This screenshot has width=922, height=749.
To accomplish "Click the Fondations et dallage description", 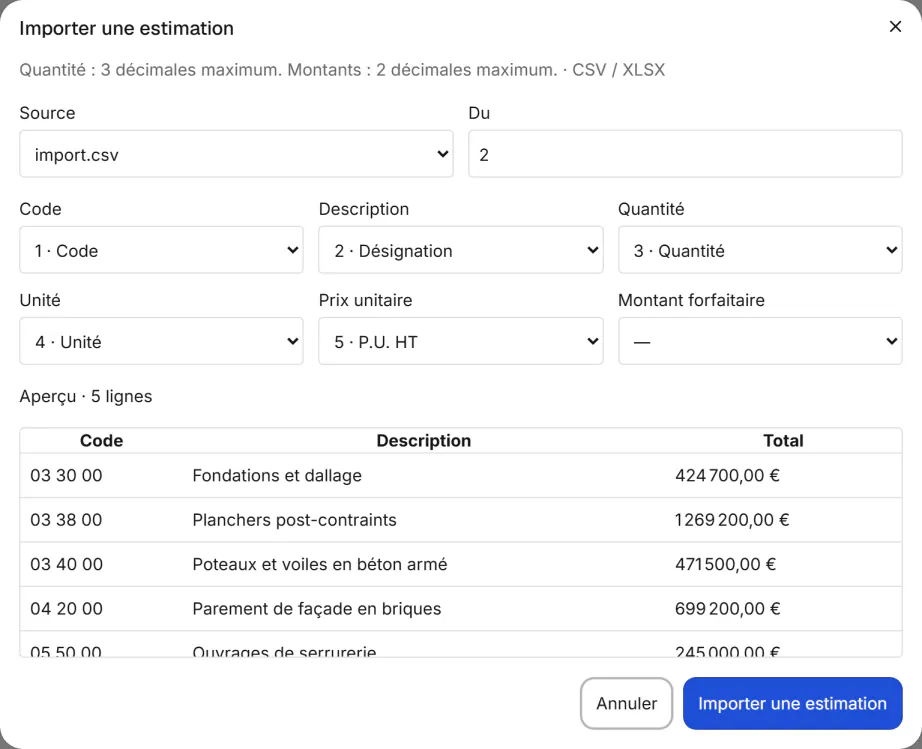I will click(x=277, y=475).
